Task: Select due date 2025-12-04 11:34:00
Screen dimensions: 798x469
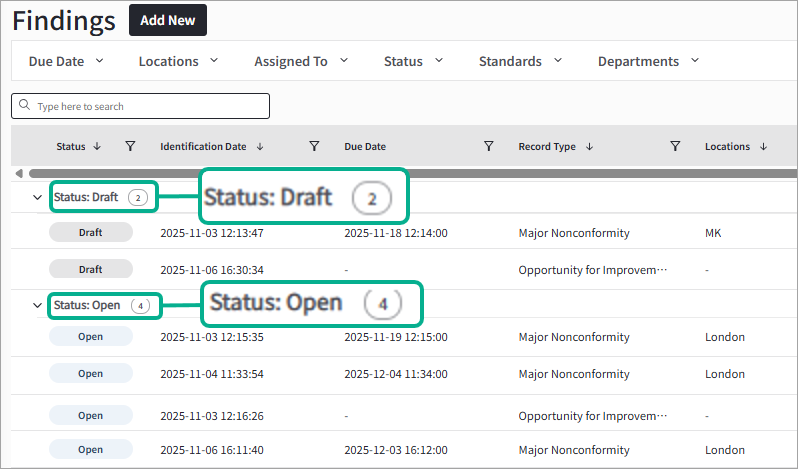Action: point(396,374)
